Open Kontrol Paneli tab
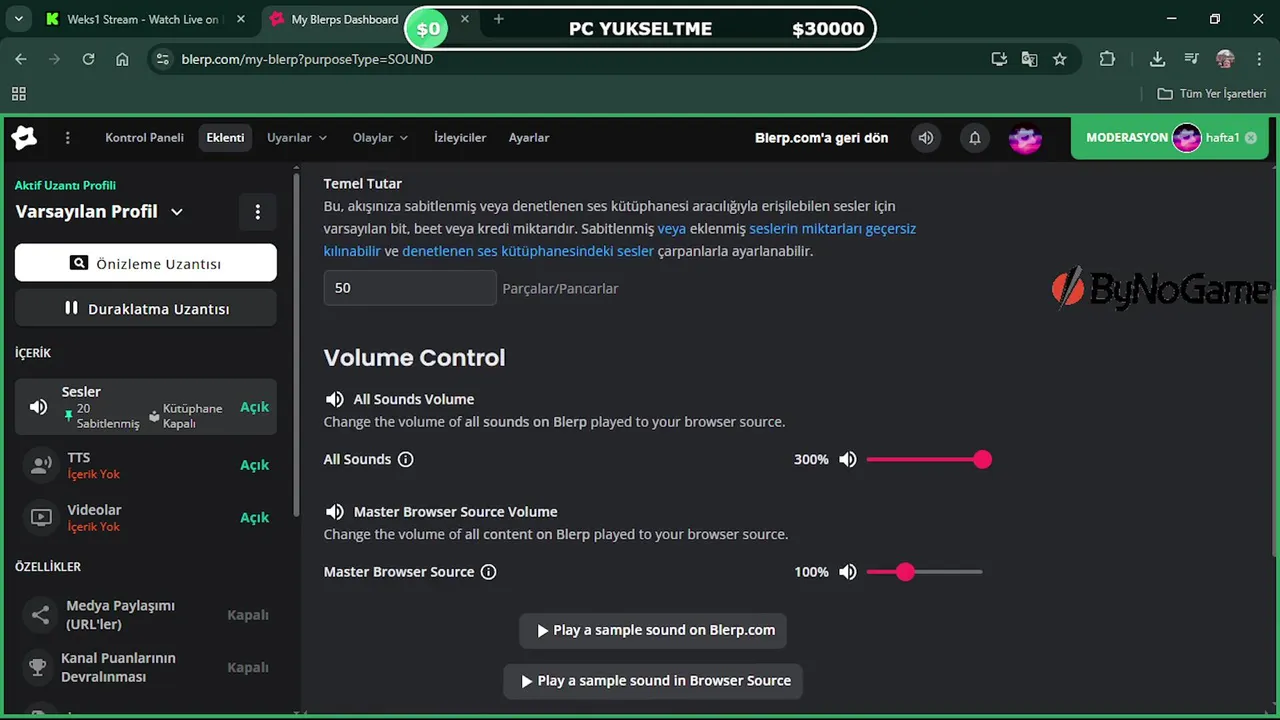The image size is (1280, 720). (144, 138)
